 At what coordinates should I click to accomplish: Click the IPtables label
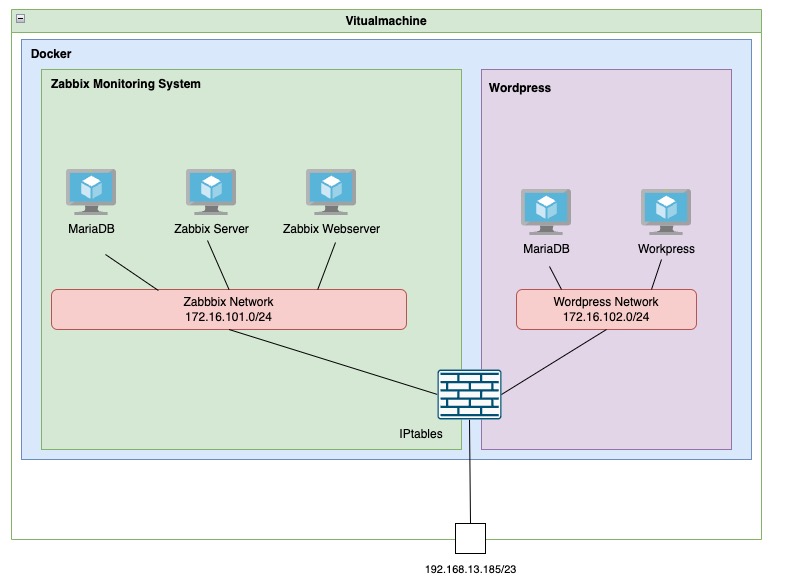click(421, 434)
